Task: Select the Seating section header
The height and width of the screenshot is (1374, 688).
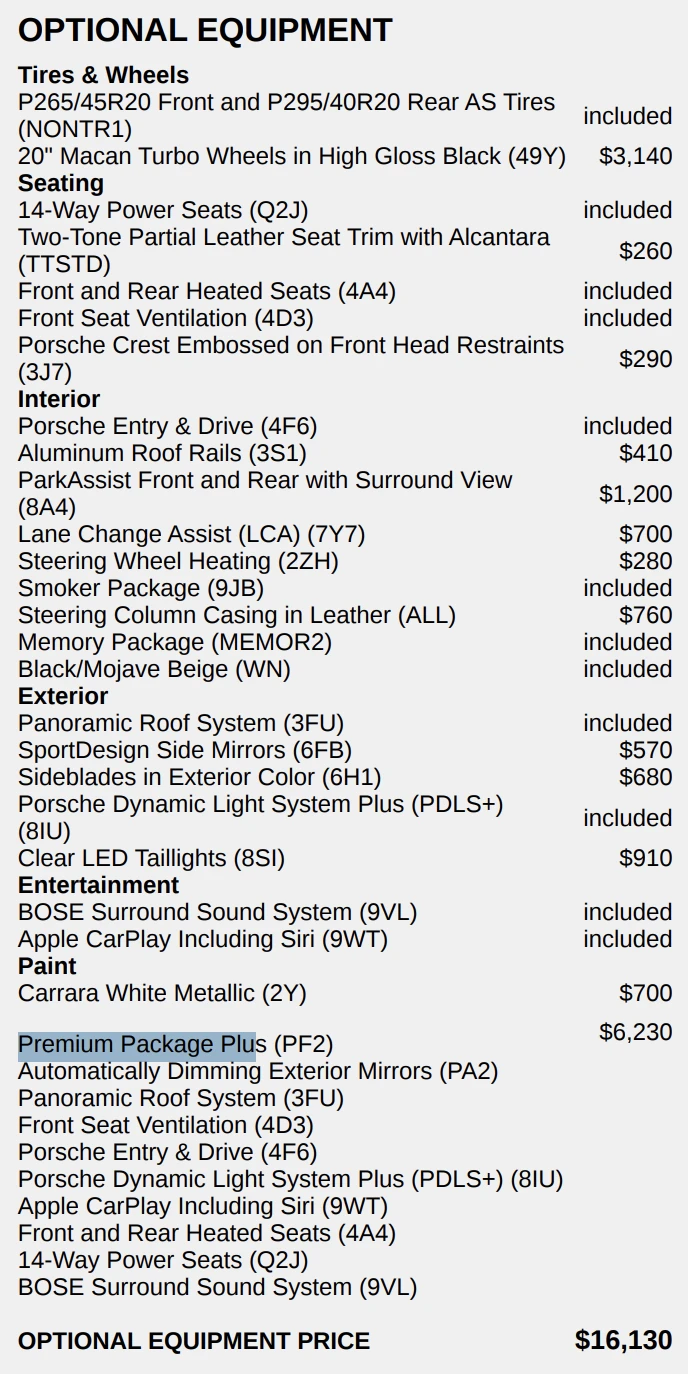Action: pos(61,183)
